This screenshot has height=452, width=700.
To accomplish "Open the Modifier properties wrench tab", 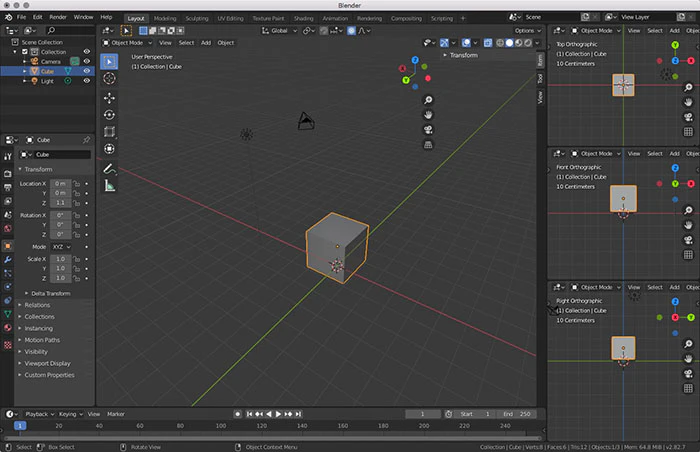I will point(8,259).
